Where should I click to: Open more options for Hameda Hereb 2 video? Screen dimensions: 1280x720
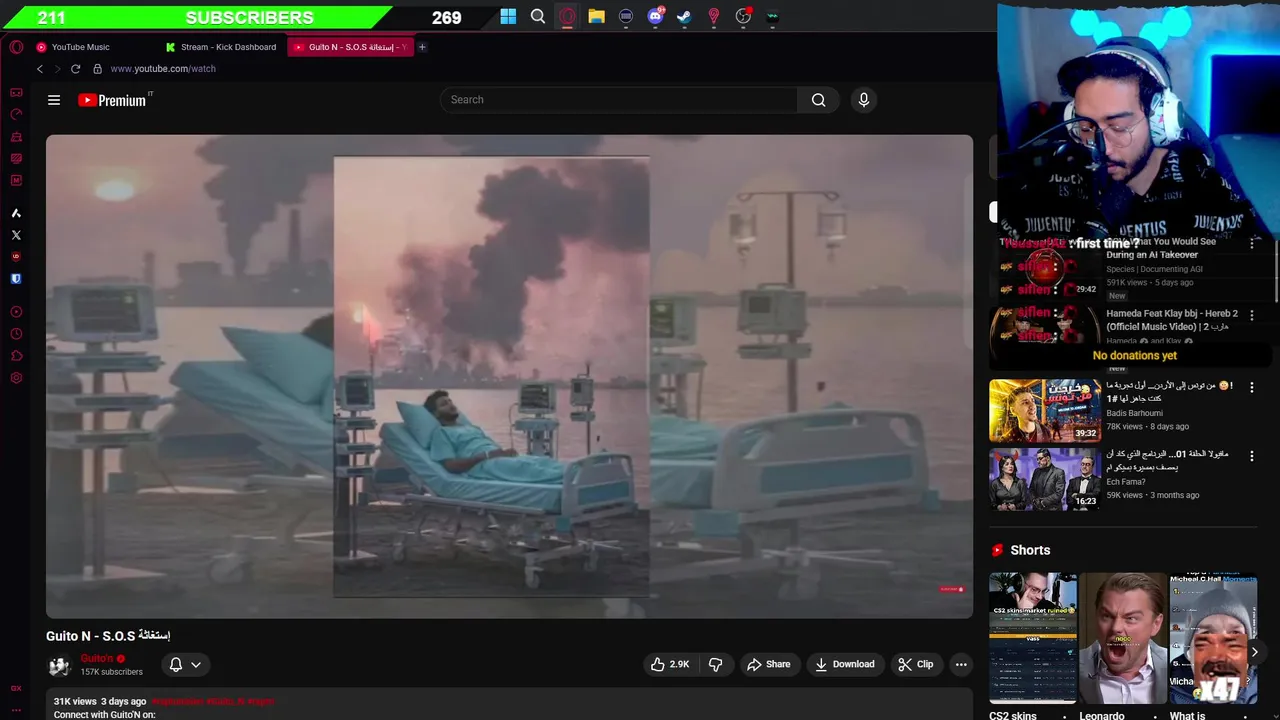click(1251, 315)
